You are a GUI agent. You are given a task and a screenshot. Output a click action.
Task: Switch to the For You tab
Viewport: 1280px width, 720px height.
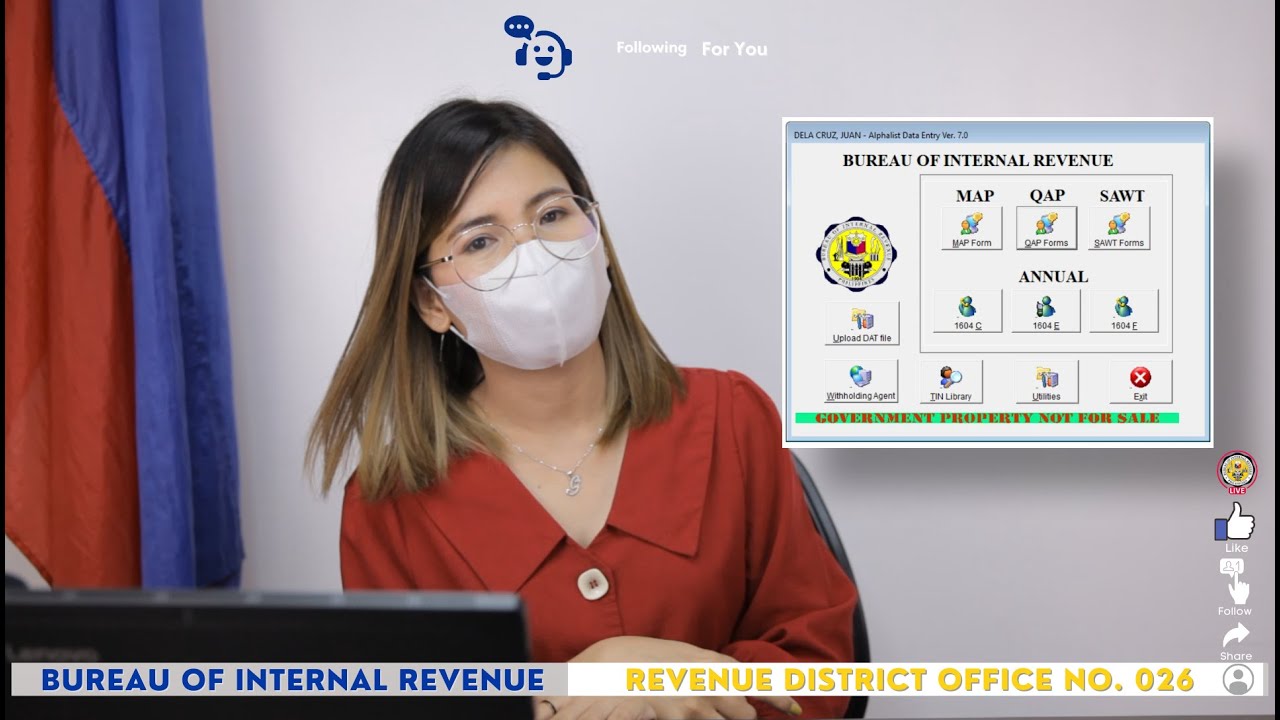[735, 49]
